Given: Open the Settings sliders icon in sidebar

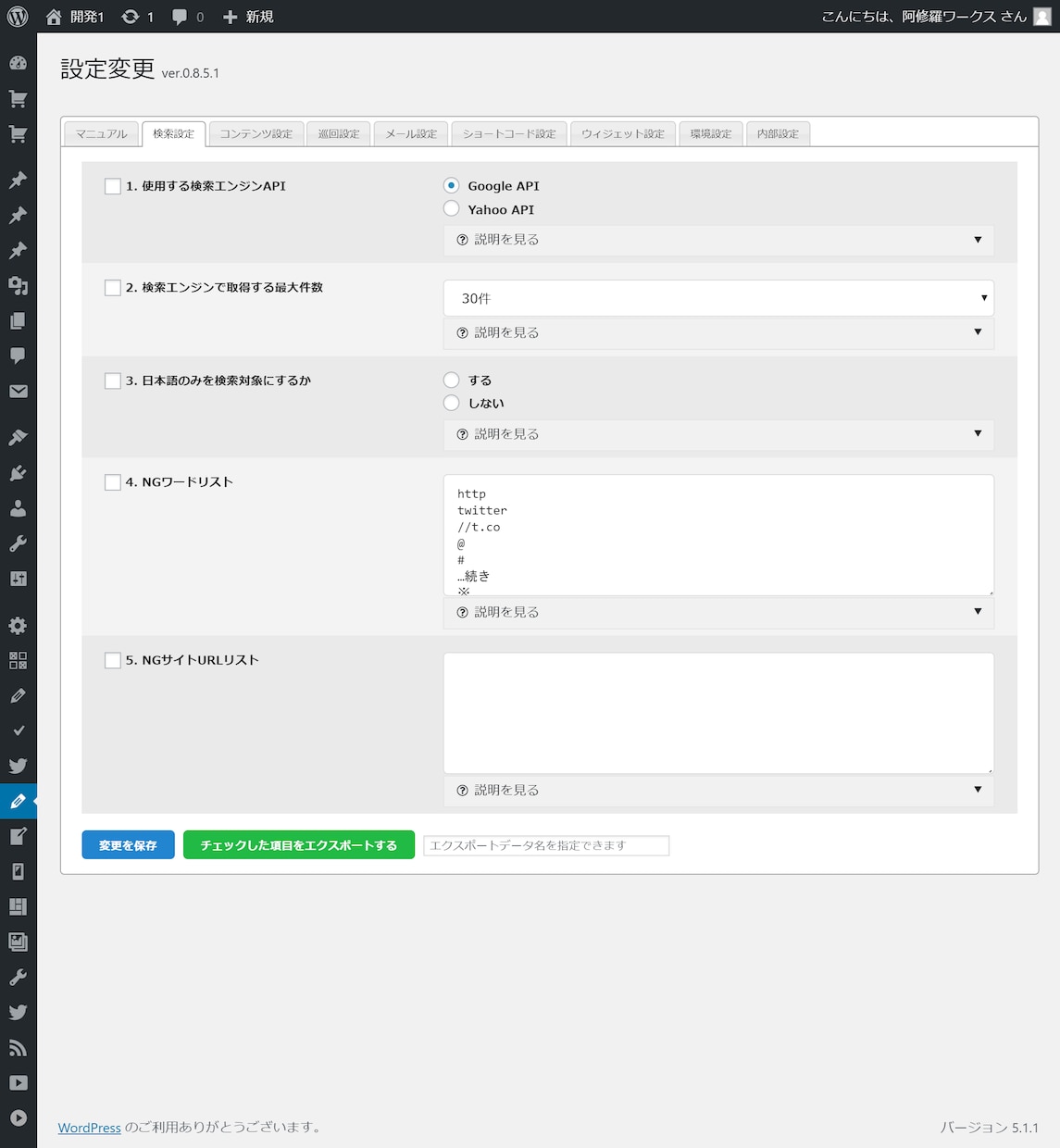Looking at the screenshot, I should tap(18, 579).
